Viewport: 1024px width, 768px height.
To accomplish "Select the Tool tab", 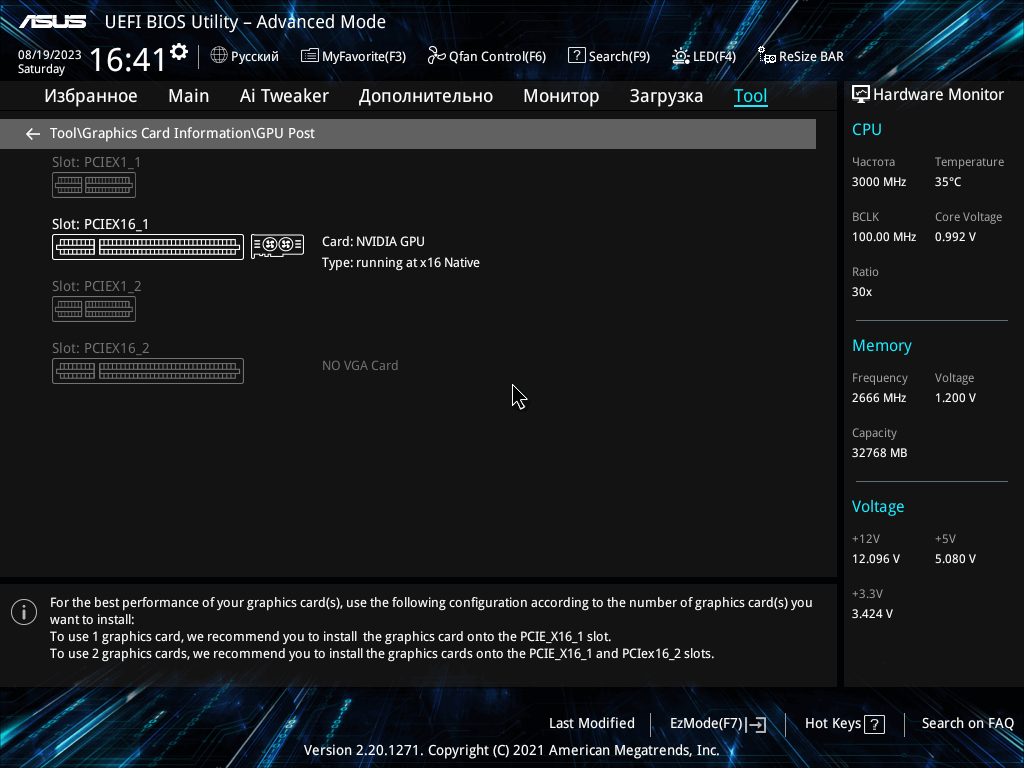I will point(750,96).
